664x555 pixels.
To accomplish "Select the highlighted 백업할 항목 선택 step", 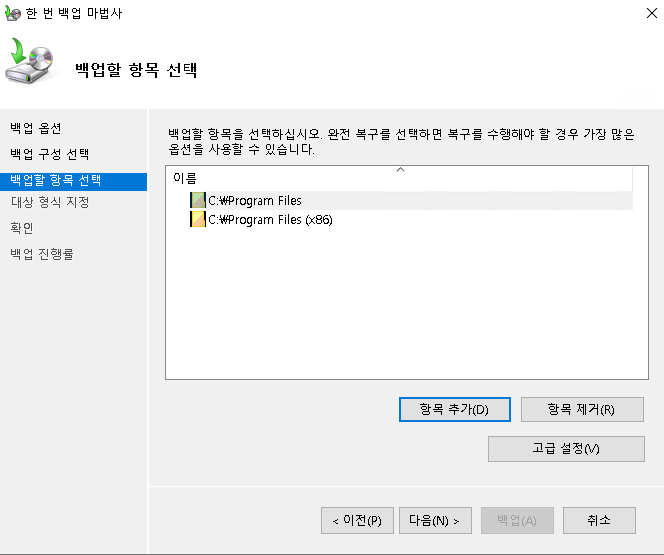I will [x=56, y=180].
